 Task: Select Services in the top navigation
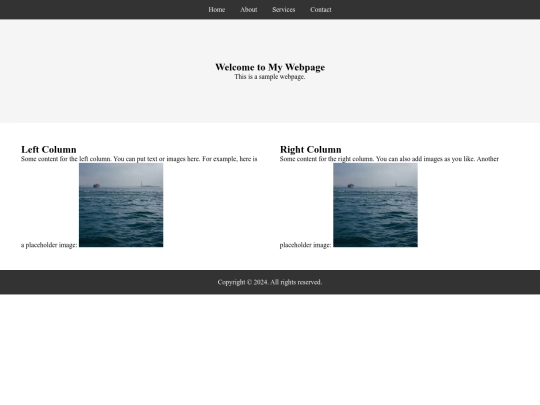pos(283,10)
